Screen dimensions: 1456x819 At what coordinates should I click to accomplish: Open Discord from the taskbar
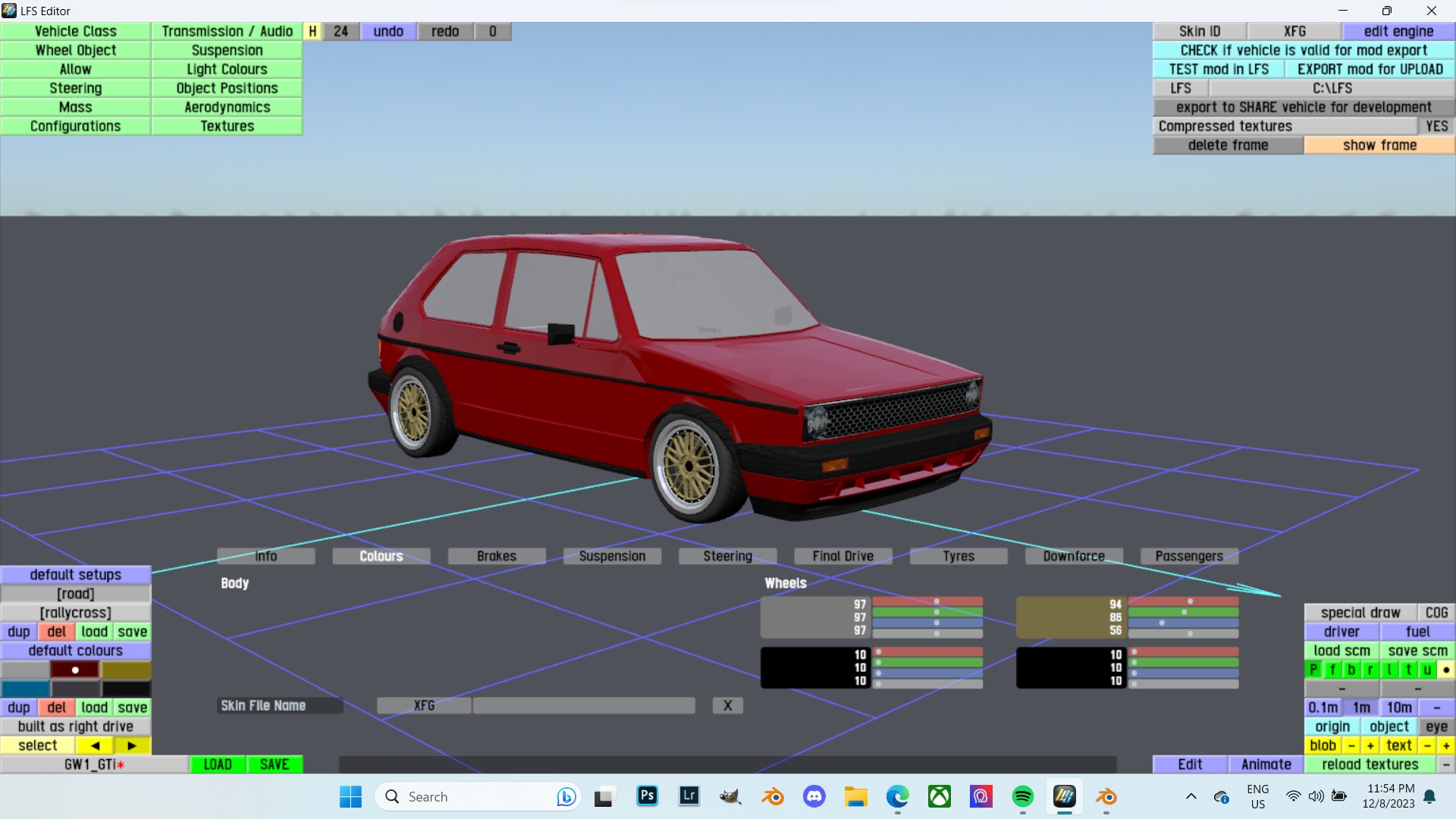814,796
